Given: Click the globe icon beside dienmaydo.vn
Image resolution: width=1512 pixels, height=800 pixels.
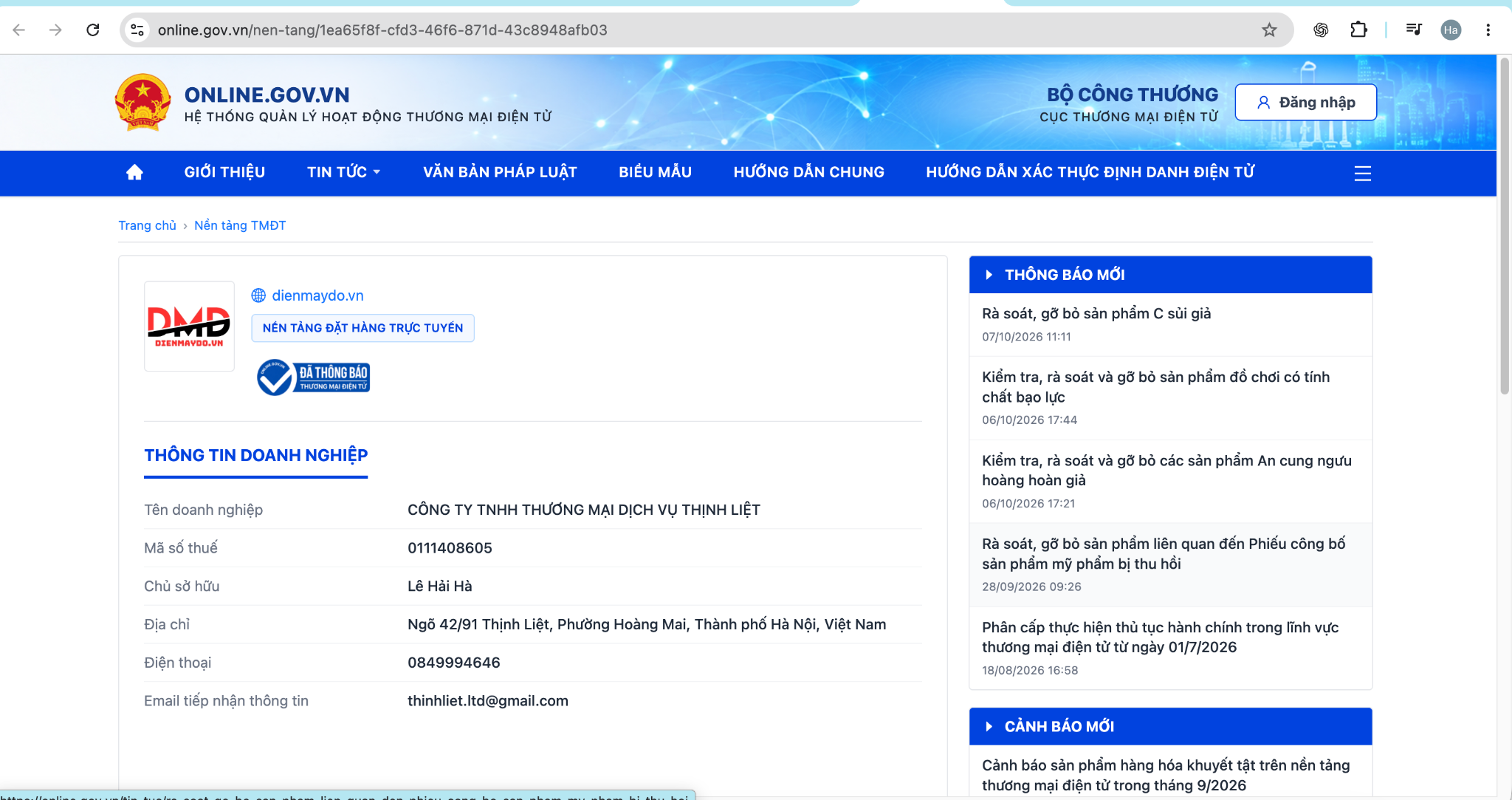Looking at the screenshot, I should (258, 295).
